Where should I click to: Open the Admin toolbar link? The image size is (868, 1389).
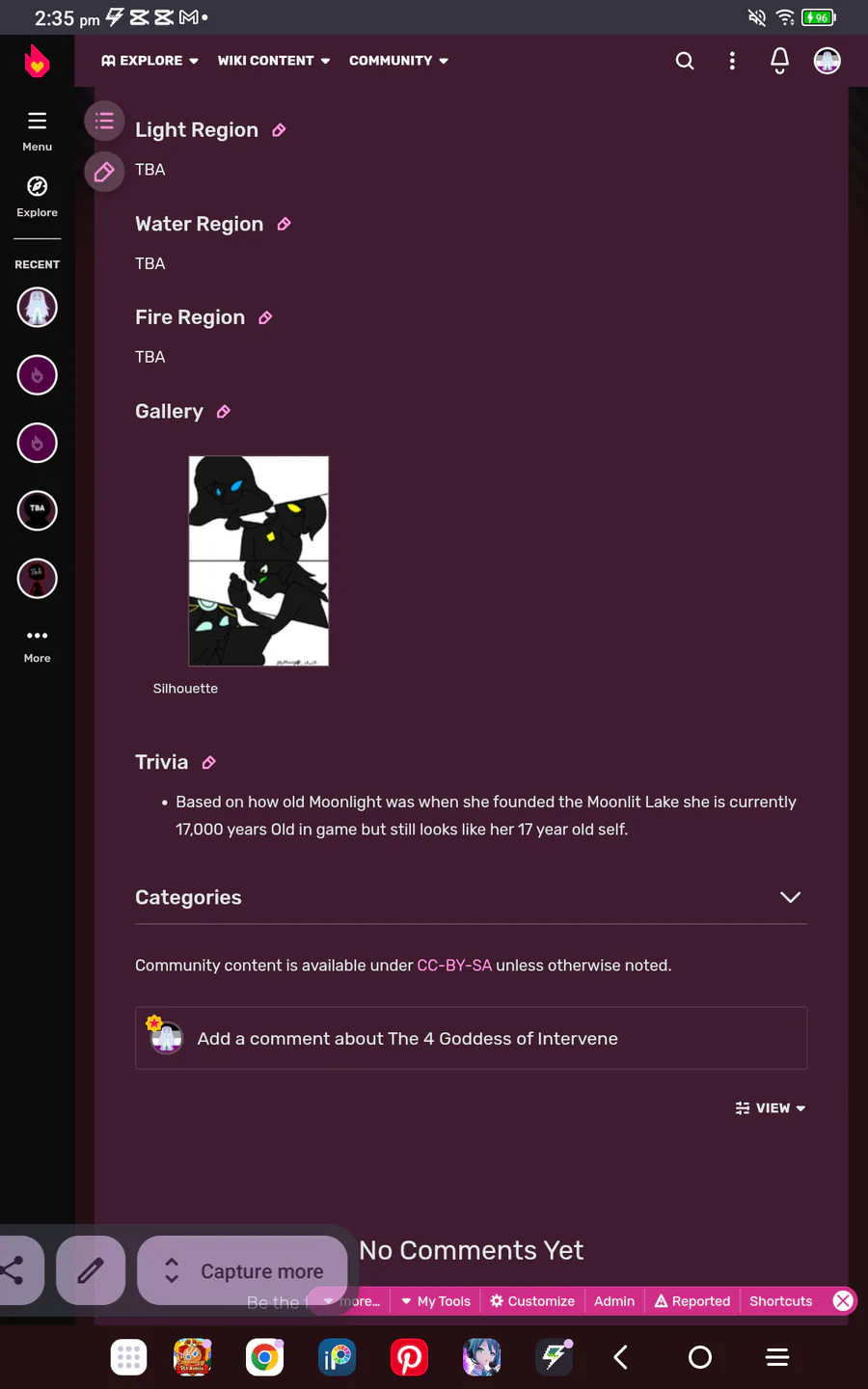(x=614, y=1301)
